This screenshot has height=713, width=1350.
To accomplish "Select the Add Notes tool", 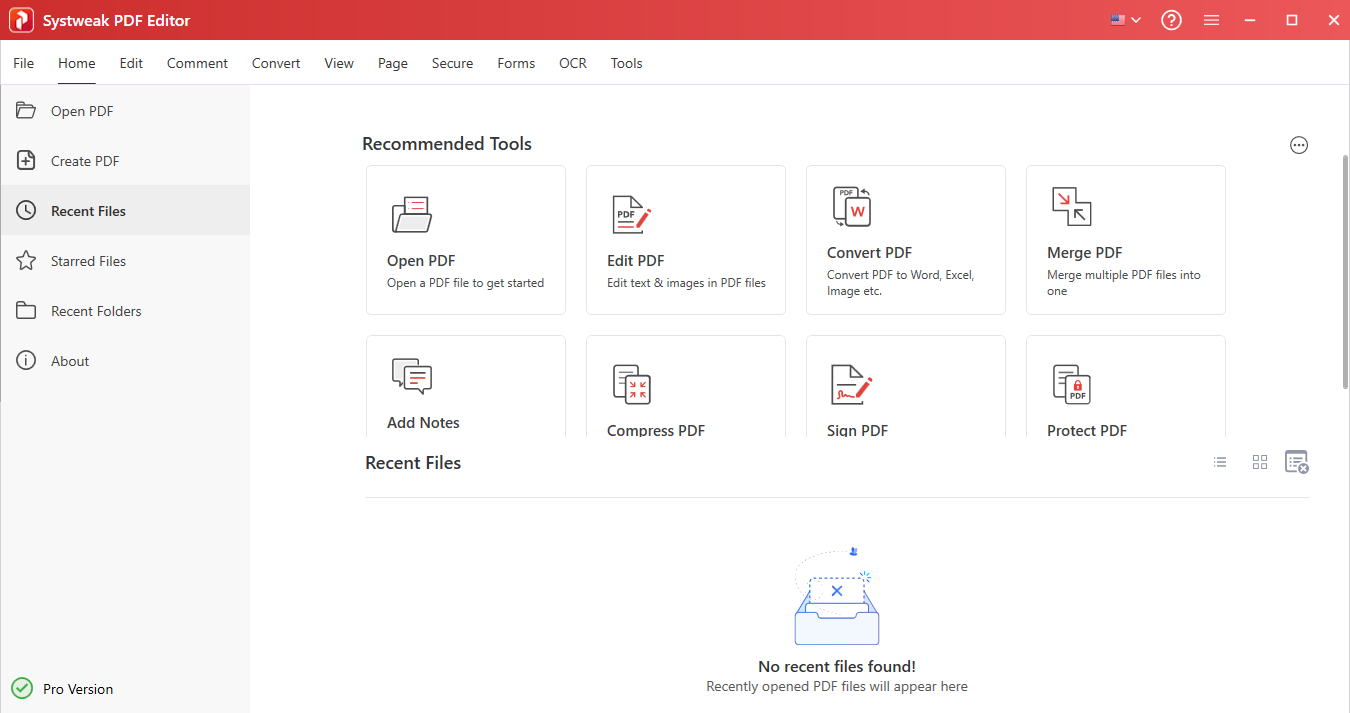I will click(465, 390).
